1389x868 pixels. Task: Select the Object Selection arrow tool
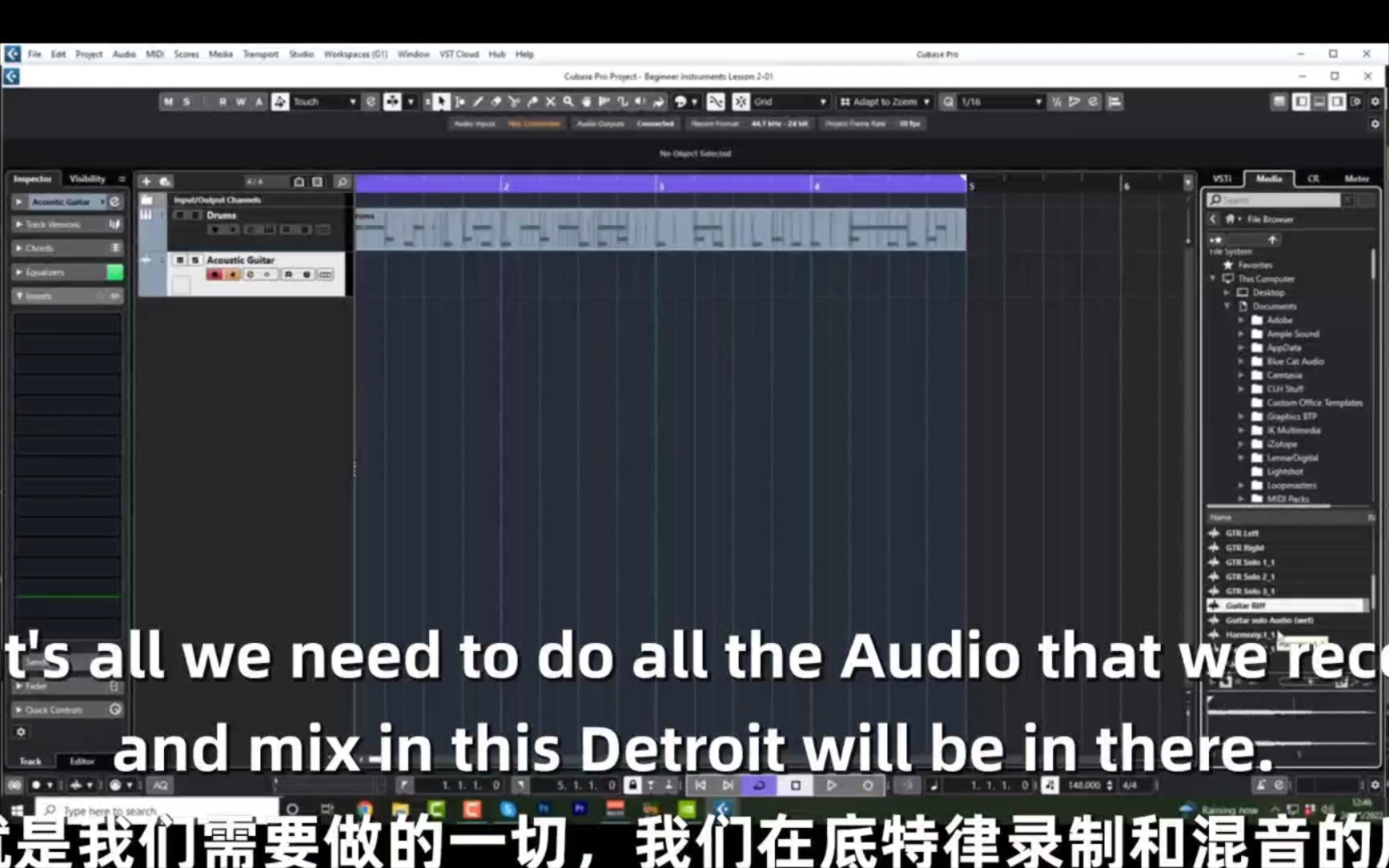pos(441,102)
